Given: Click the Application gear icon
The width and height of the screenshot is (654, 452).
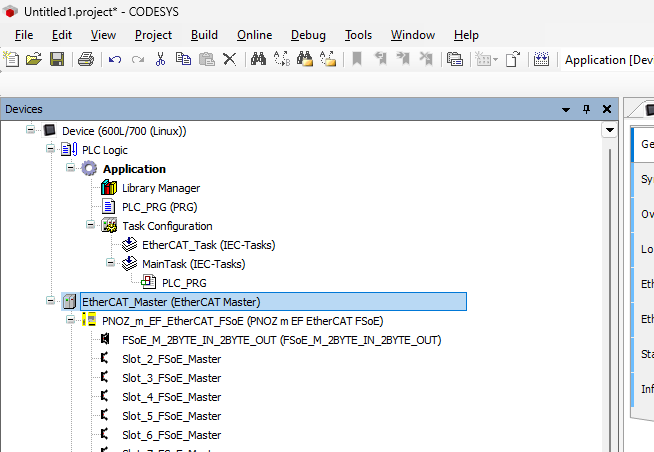Looking at the screenshot, I should coord(89,168).
